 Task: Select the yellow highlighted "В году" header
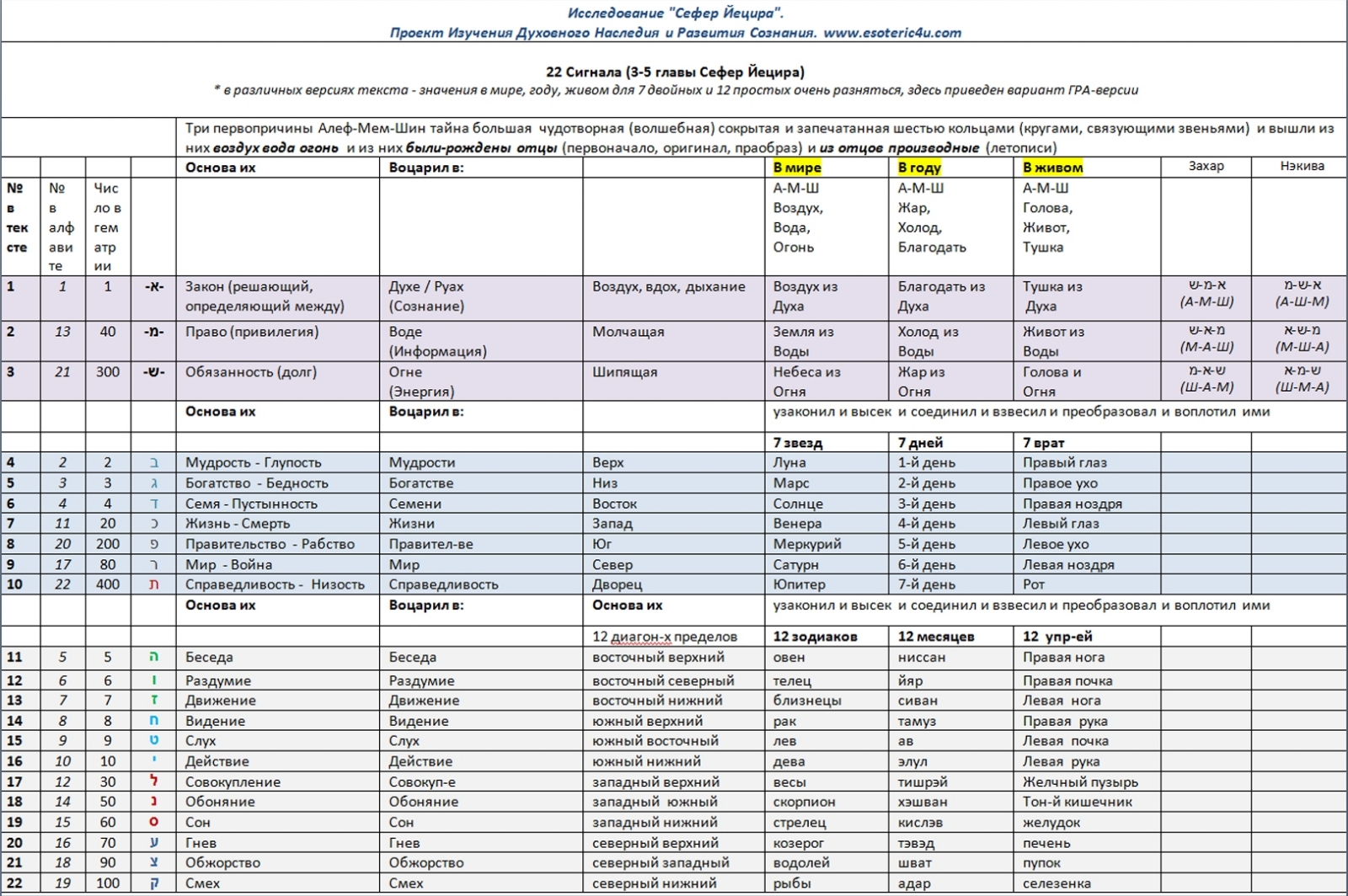click(919, 168)
